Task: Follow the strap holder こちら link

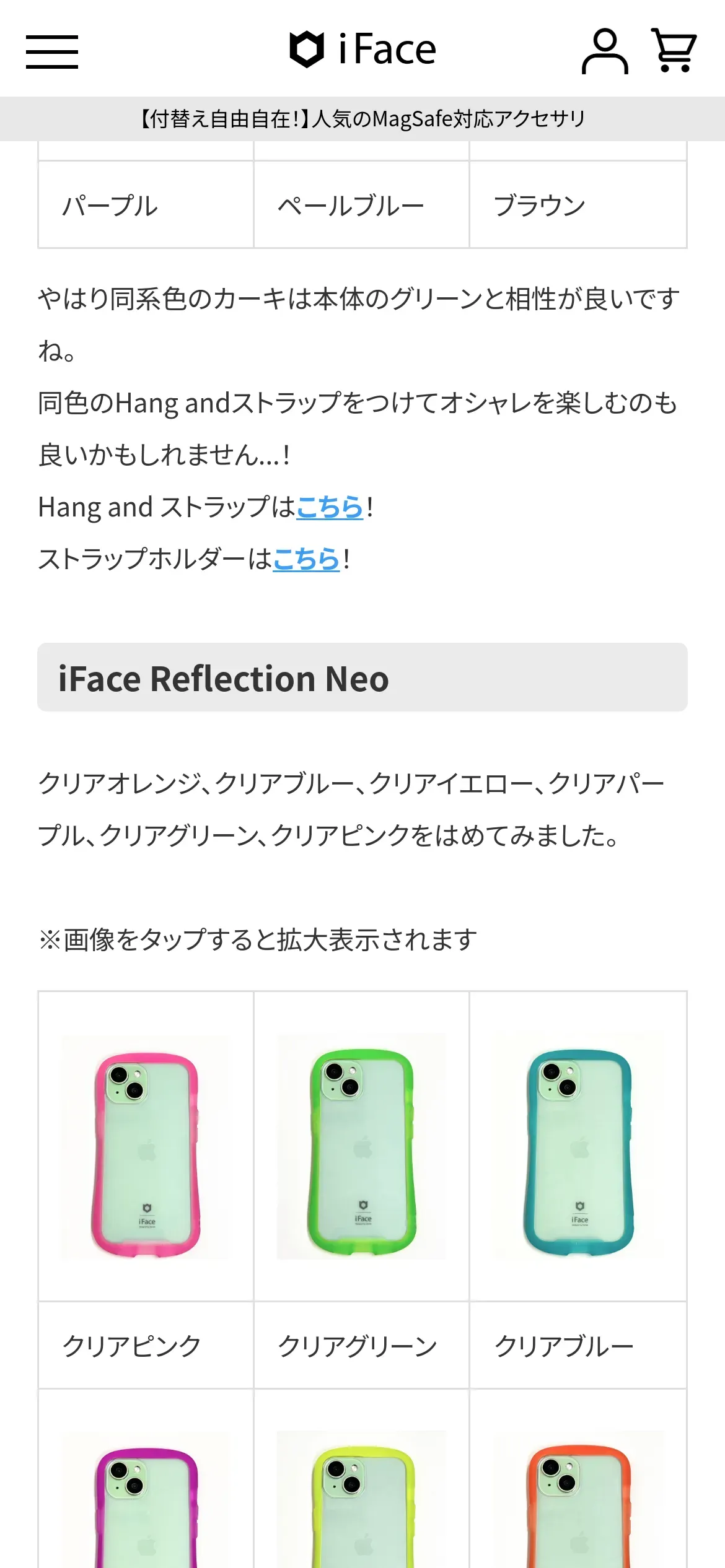Action: tap(306, 559)
